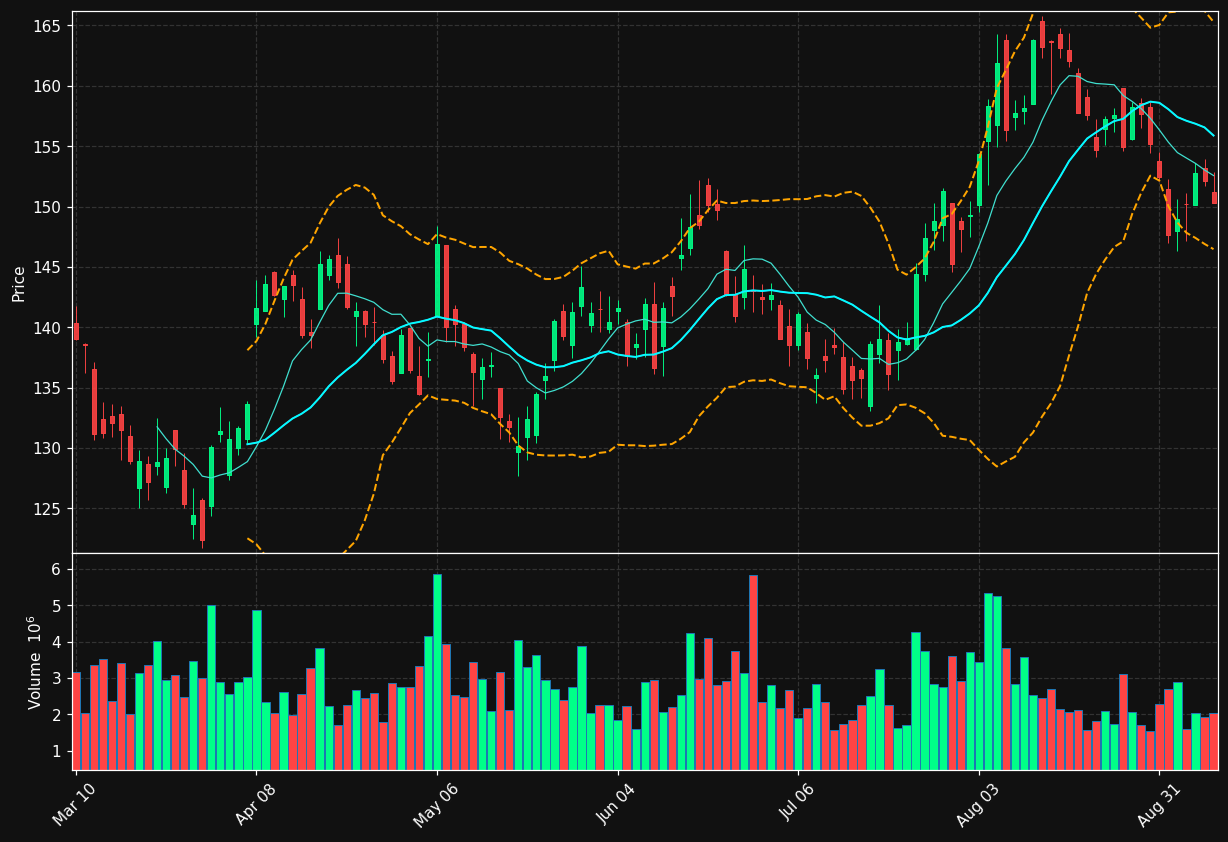Click the volume axis tick "6"
This screenshot has width=1228, height=842.
(x=56, y=569)
